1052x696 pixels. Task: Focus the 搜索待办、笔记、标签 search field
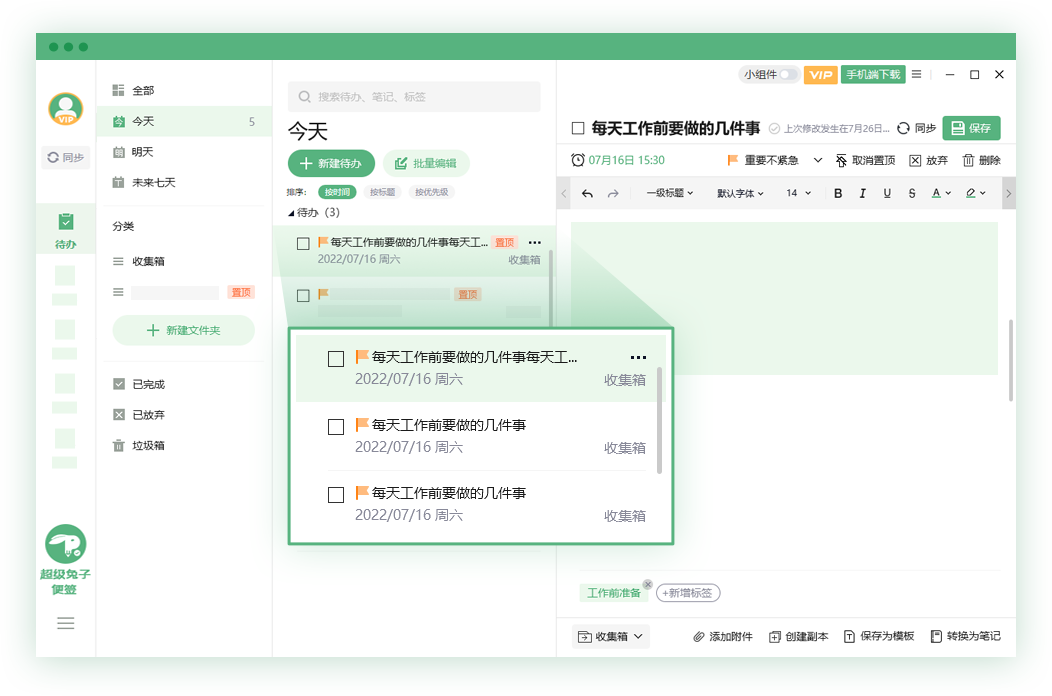pyautogui.click(x=414, y=97)
